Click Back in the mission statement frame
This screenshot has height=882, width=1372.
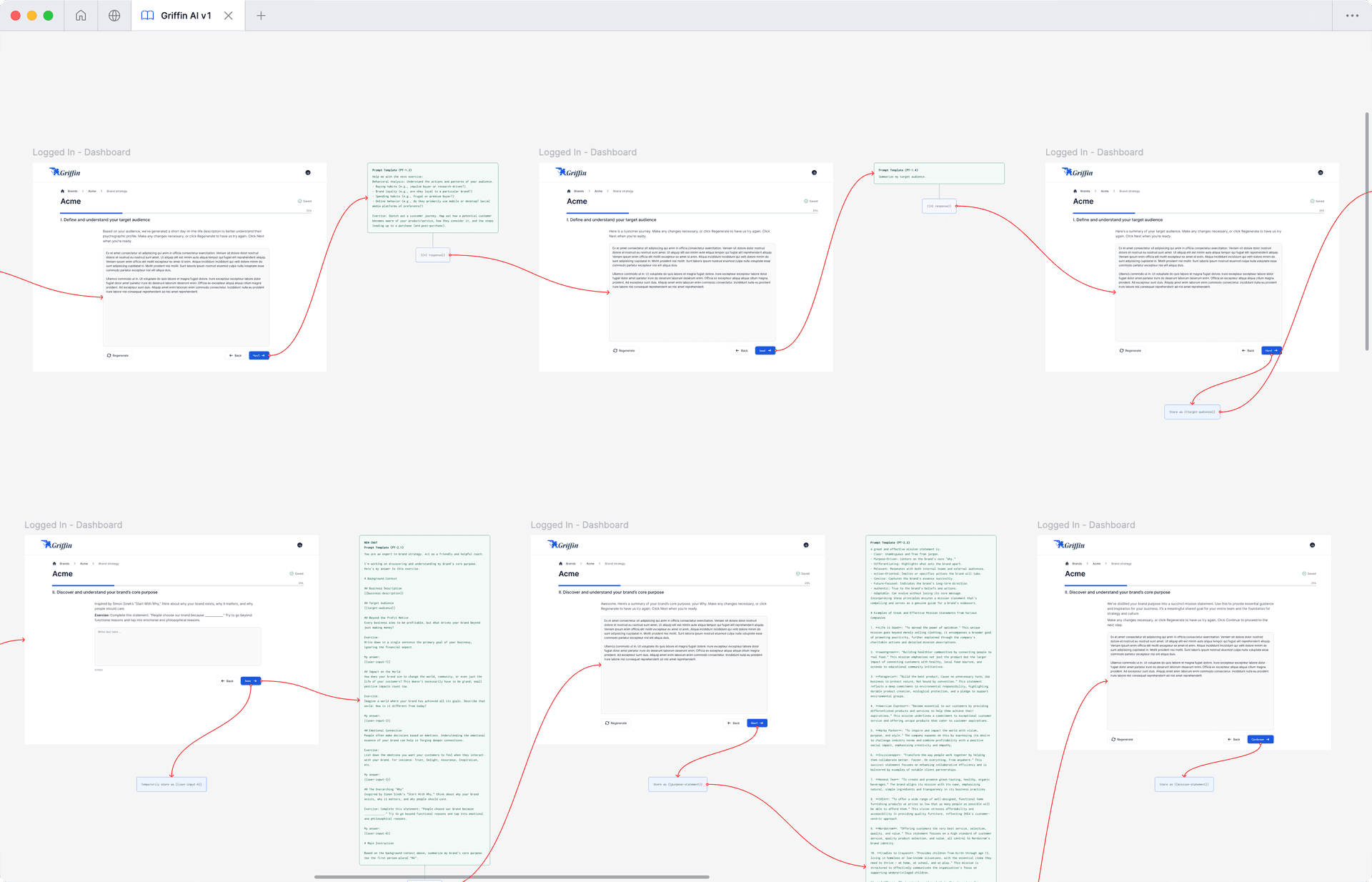tap(1234, 739)
